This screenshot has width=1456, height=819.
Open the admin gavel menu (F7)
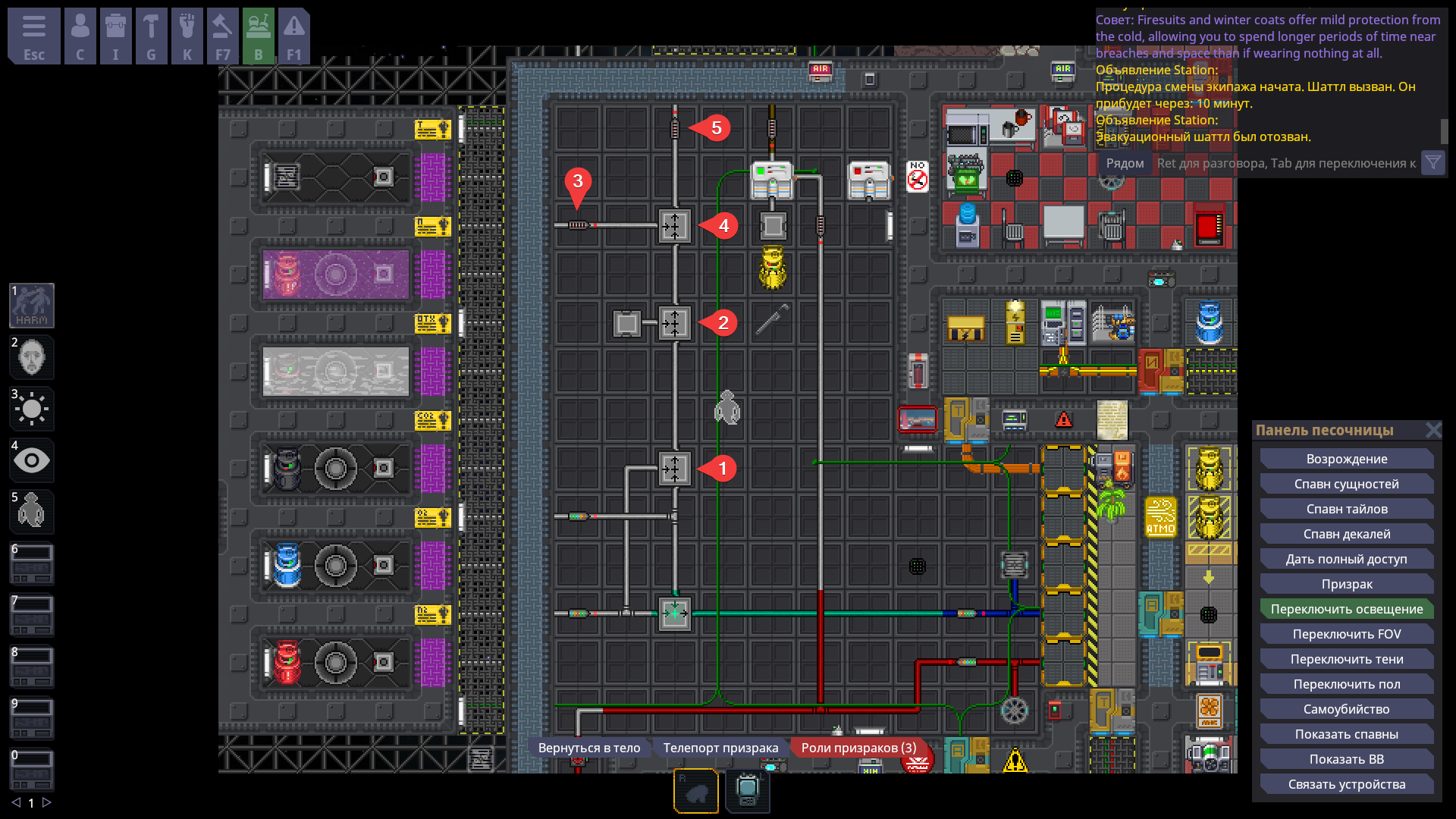[x=222, y=36]
